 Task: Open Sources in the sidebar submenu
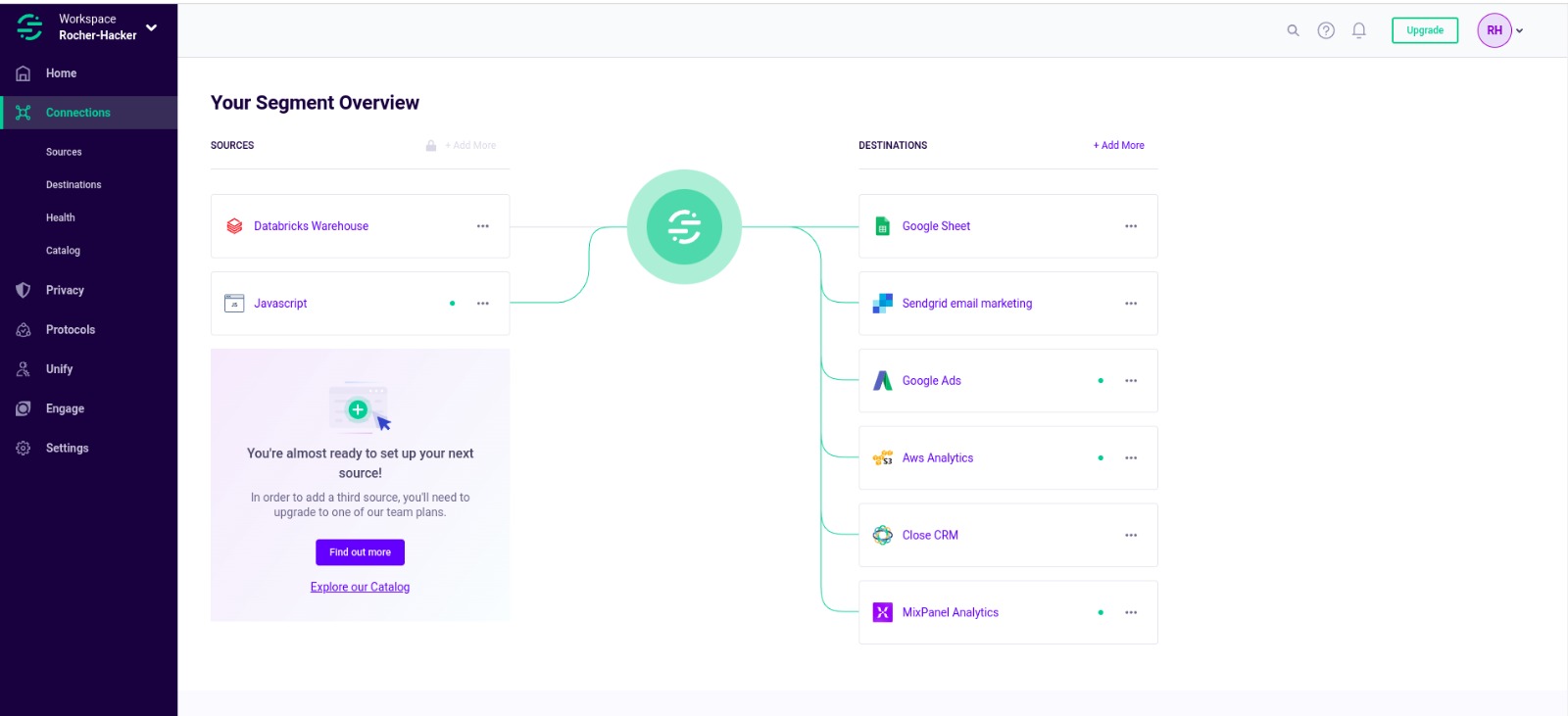click(x=64, y=152)
